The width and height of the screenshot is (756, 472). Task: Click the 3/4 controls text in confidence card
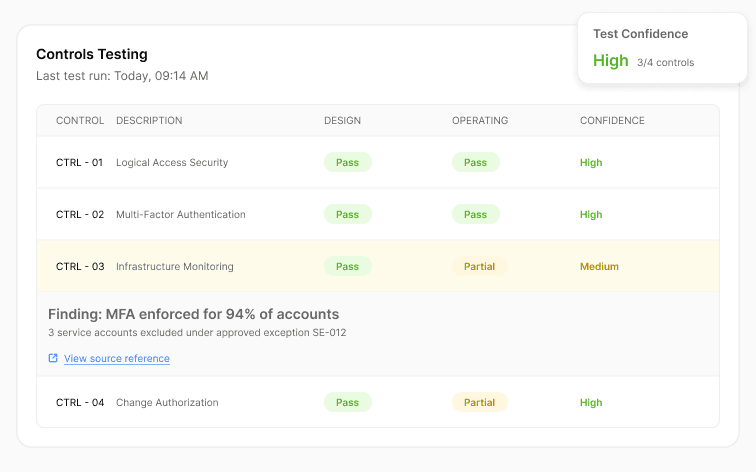coord(665,63)
